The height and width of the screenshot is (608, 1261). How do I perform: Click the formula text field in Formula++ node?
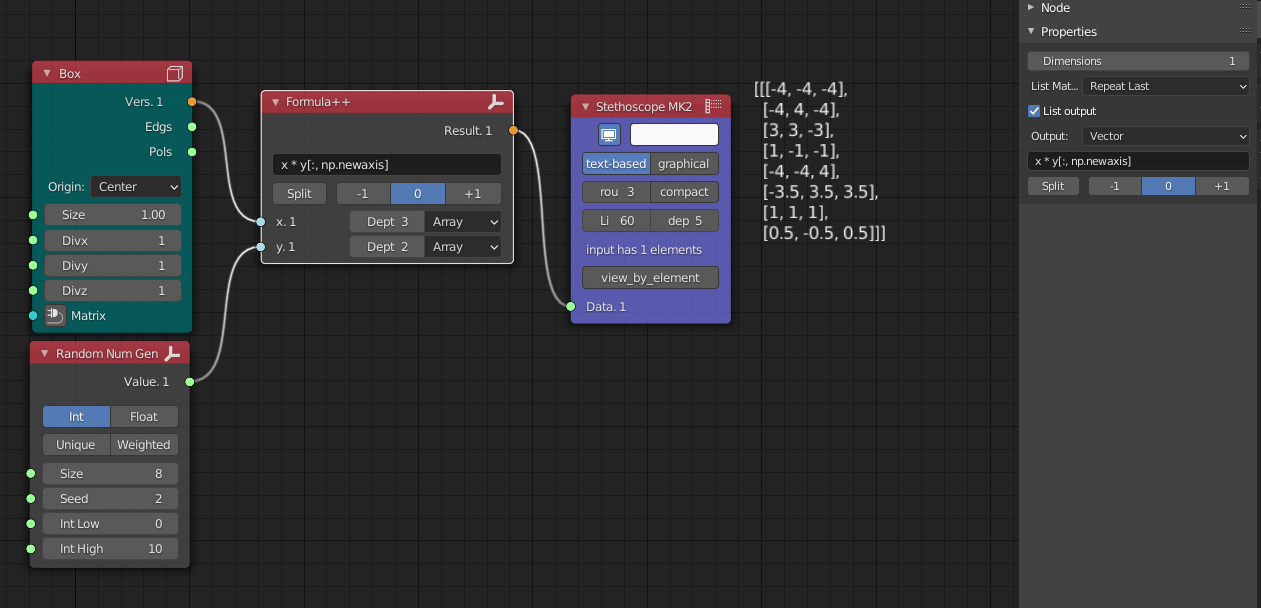[387, 164]
